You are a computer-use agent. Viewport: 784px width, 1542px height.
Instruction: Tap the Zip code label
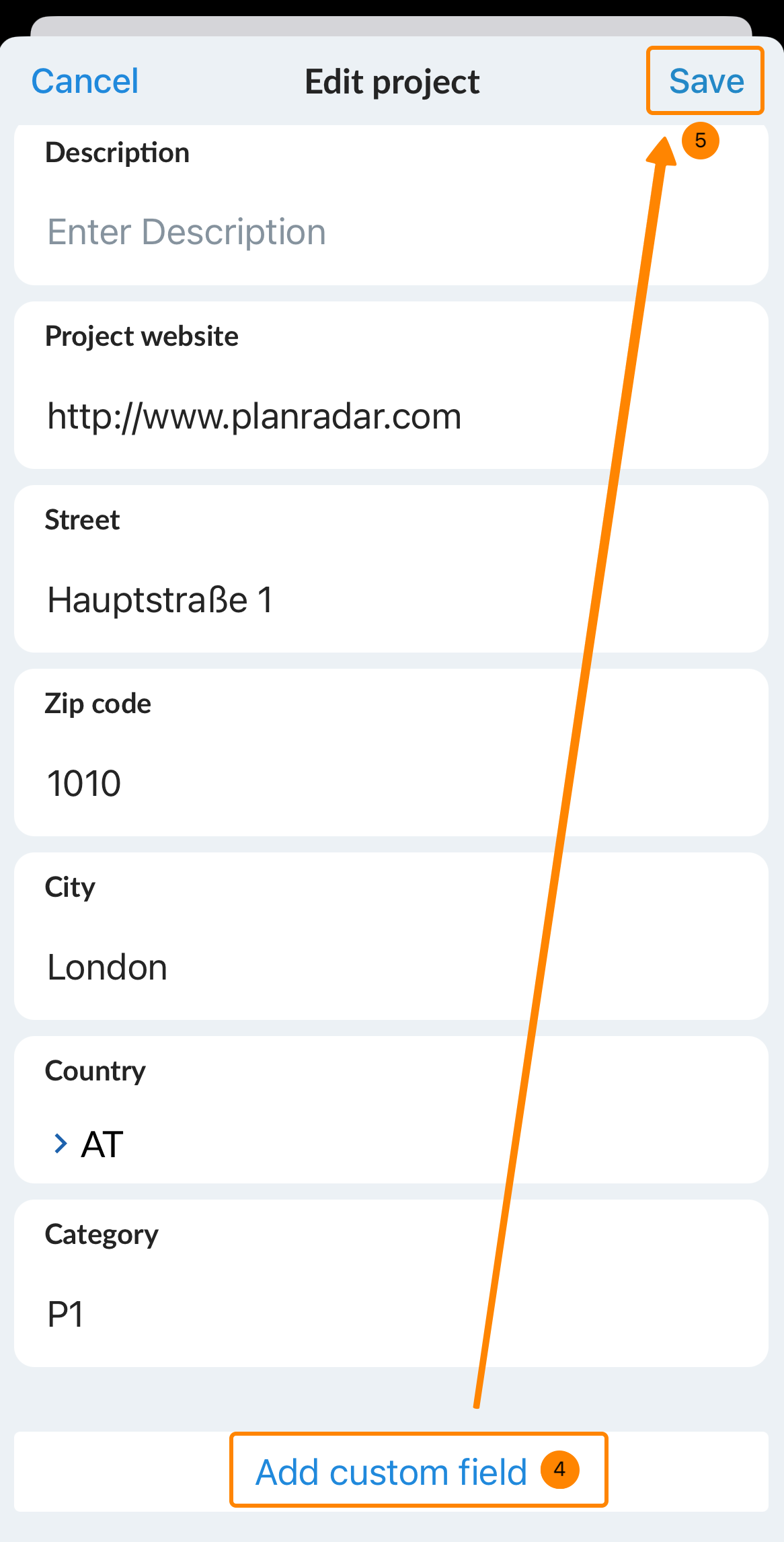click(x=97, y=704)
